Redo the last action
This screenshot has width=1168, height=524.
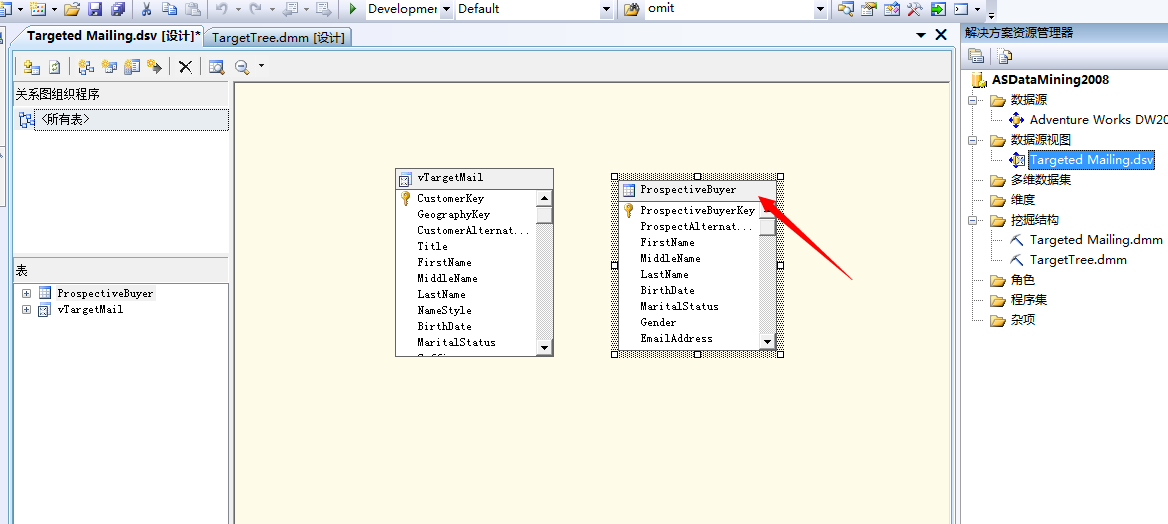257,9
